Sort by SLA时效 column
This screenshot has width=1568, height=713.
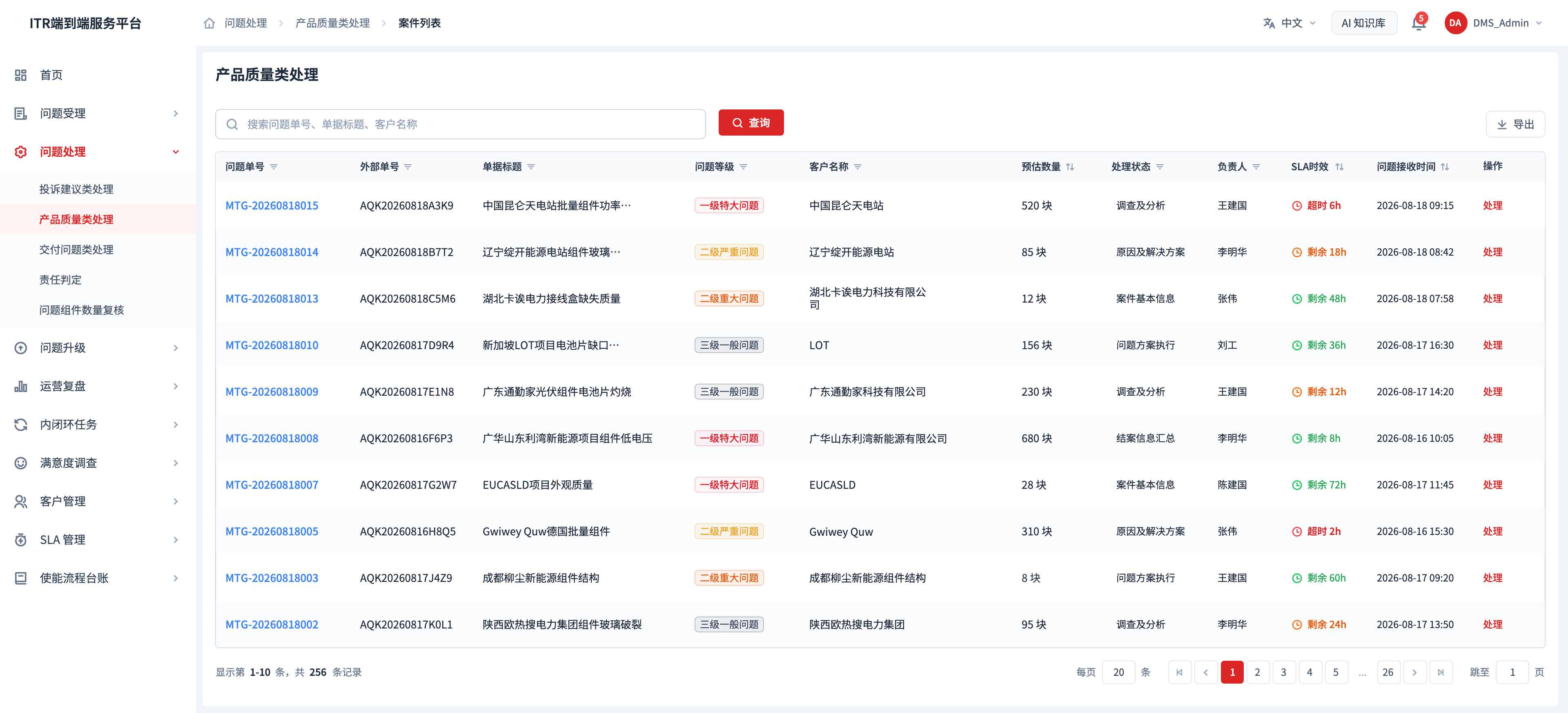click(1339, 167)
